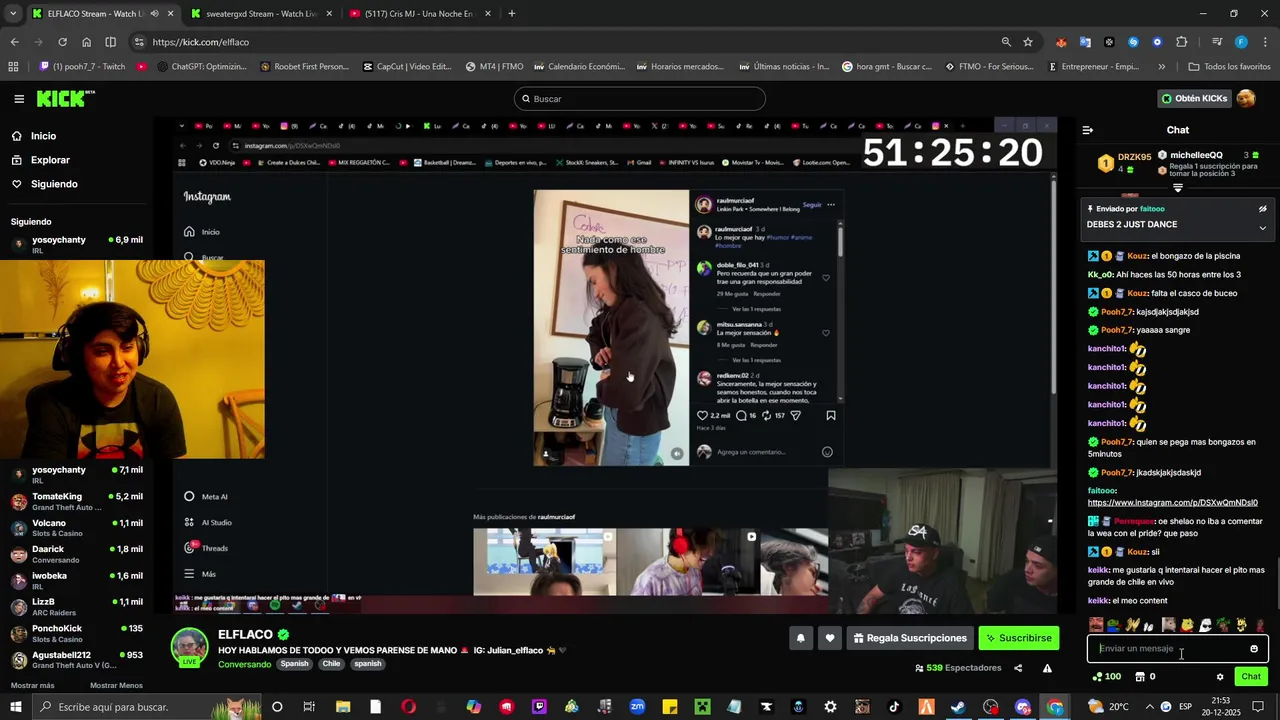
Task: Open Windows Start menu
Action: click(x=14, y=707)
